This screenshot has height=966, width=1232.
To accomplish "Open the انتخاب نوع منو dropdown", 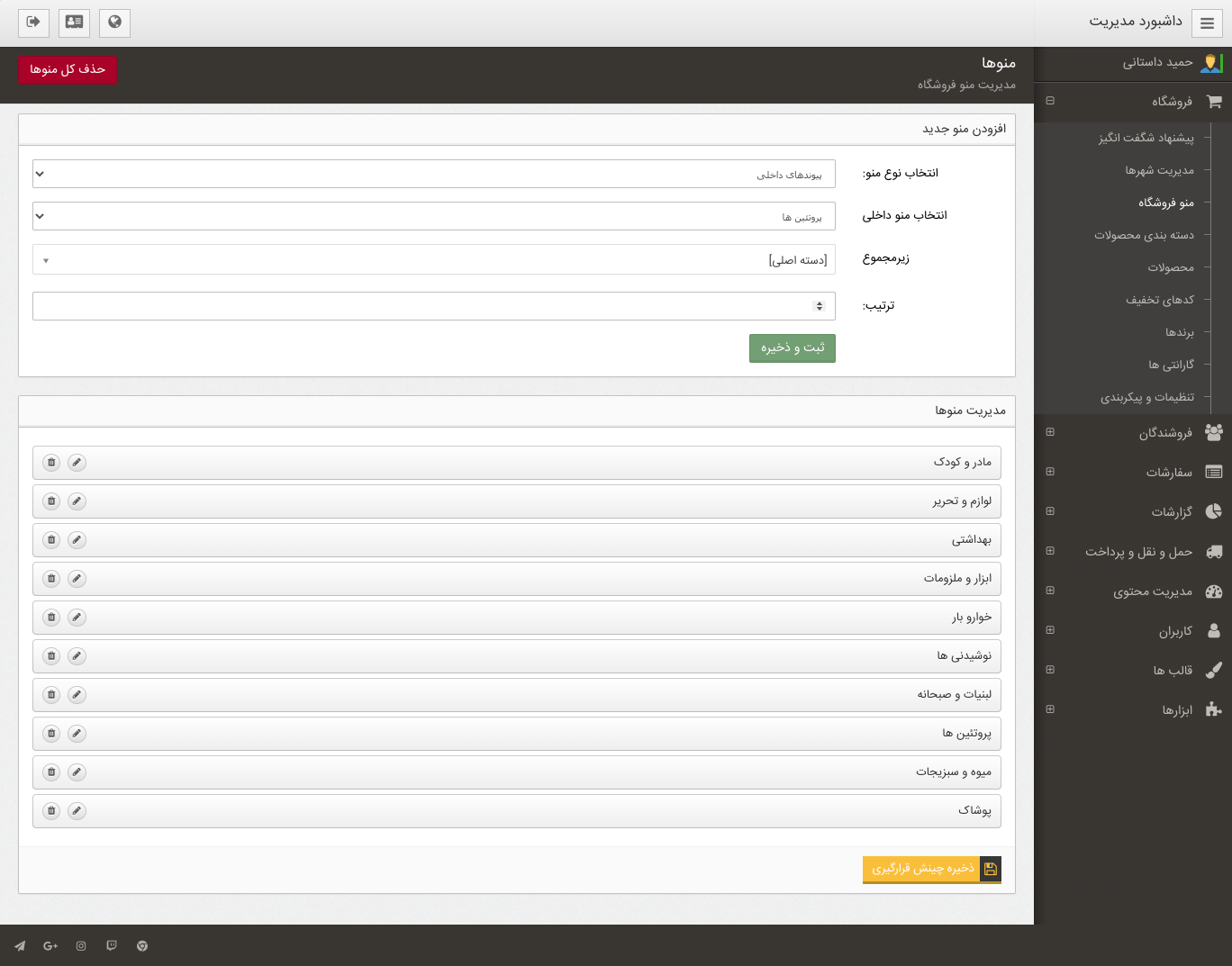I will click(x=433, y=174).
